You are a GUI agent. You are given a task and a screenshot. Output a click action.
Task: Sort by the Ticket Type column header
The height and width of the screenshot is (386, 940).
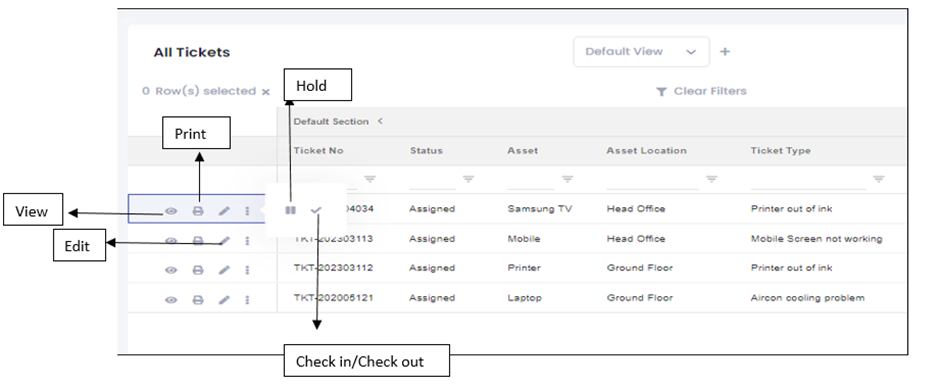coord(781,150)
